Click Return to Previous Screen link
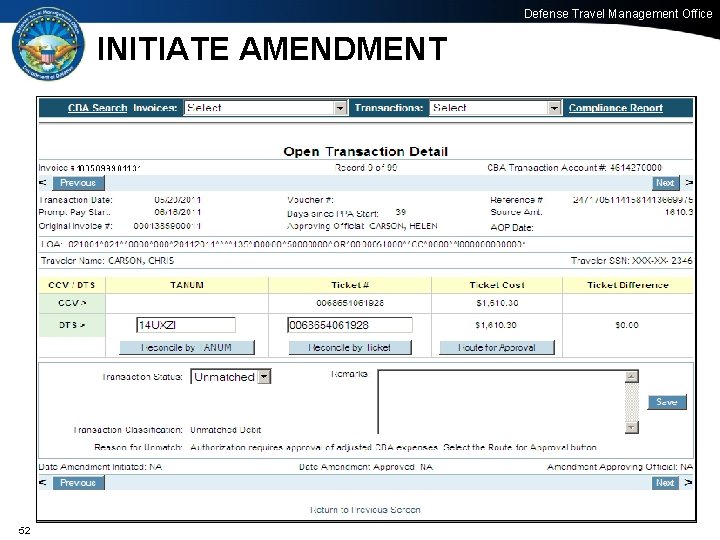The width and height of the screenshot is (720, 540). tap(365, 510)
